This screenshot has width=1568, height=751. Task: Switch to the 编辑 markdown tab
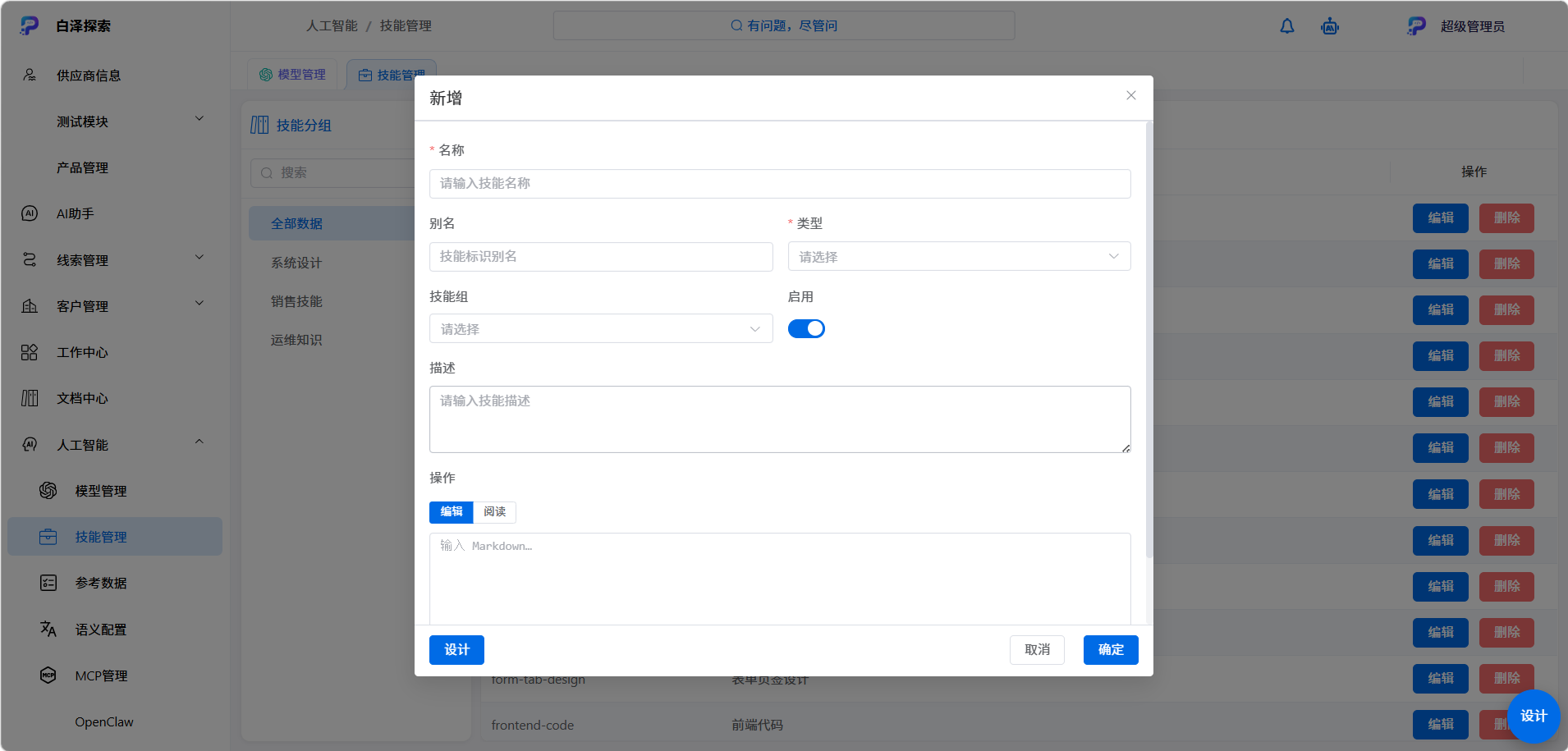coord(452,512)
